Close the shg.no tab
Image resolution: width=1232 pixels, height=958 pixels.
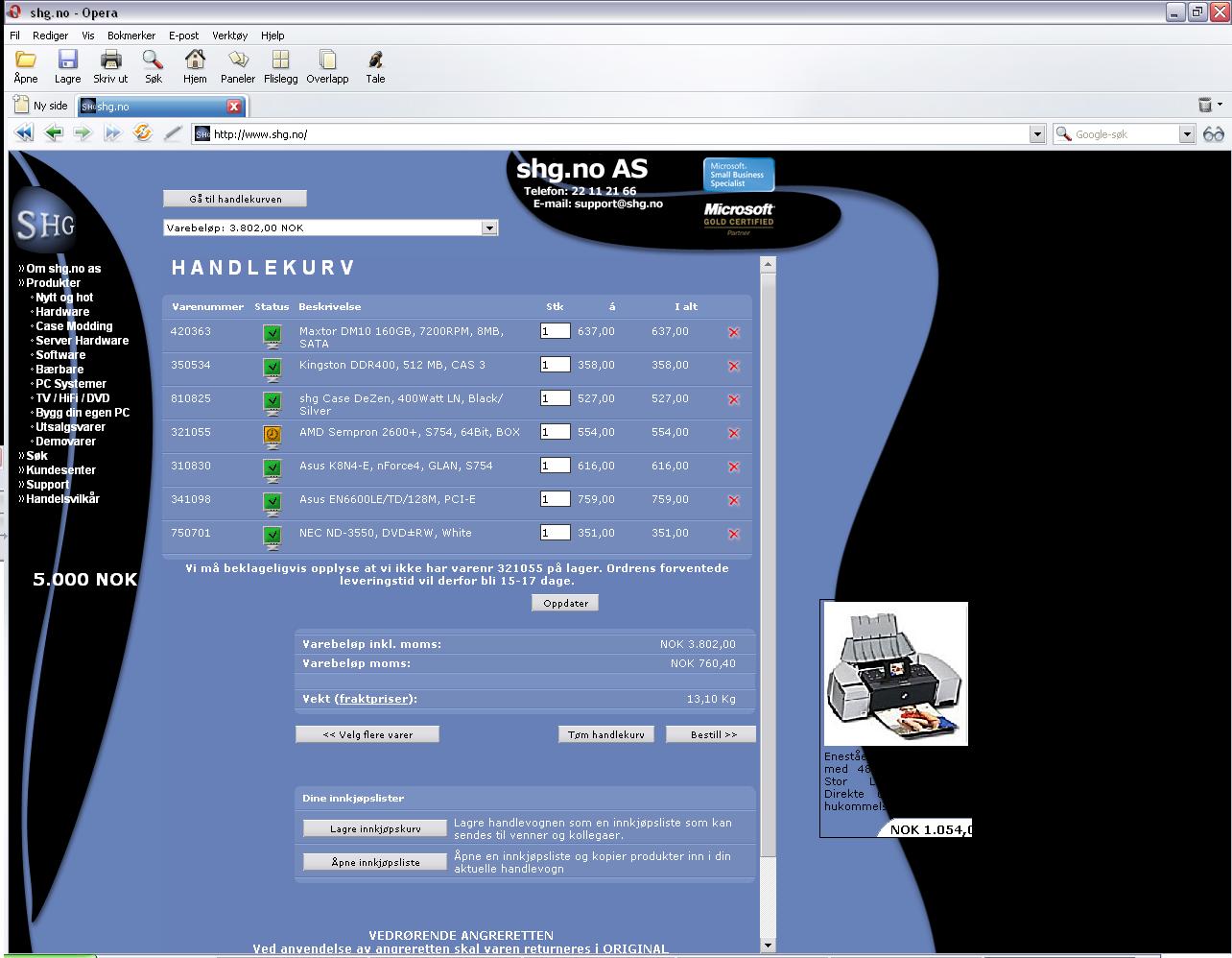click(233, 106)
